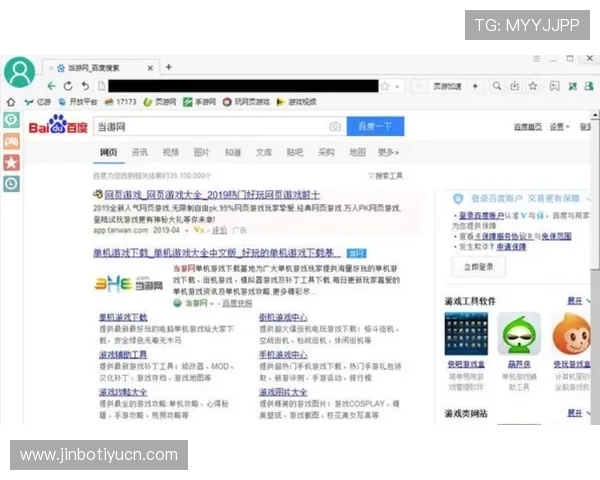This screenshot has height=480, width=600.
Task: Open the magnifier search icon in toolbar
Action: pos(497,86)
